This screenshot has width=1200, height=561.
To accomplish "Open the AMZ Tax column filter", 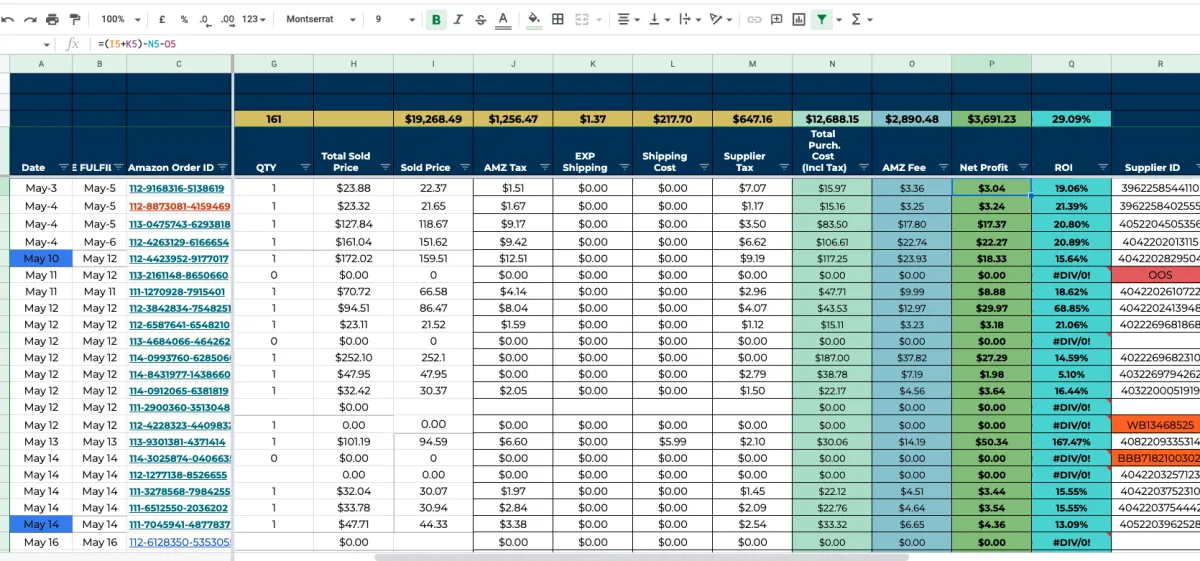I will pos(544,167).
